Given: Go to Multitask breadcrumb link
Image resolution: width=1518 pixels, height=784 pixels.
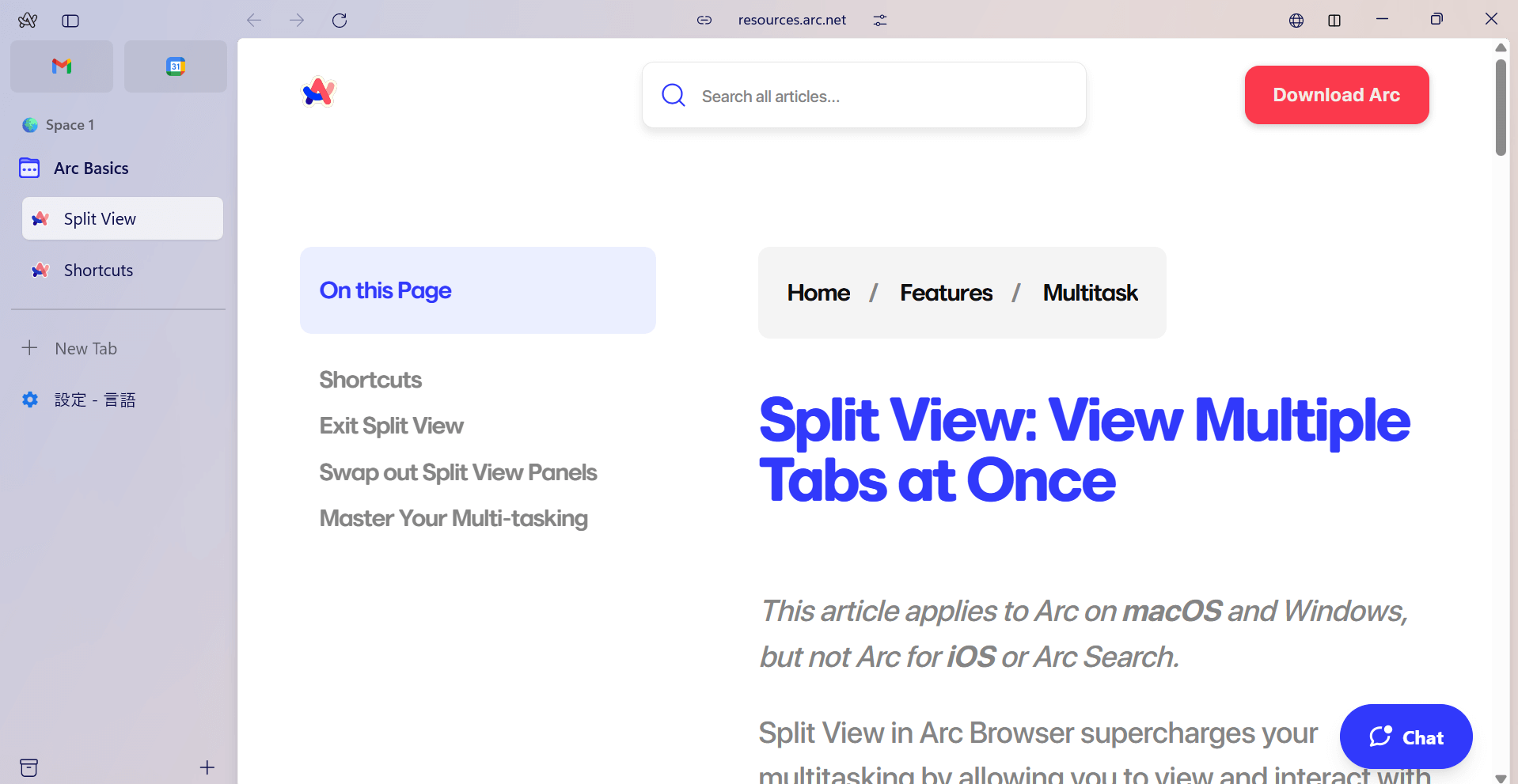Looking at the screenshot, I should coord(1090,293).
